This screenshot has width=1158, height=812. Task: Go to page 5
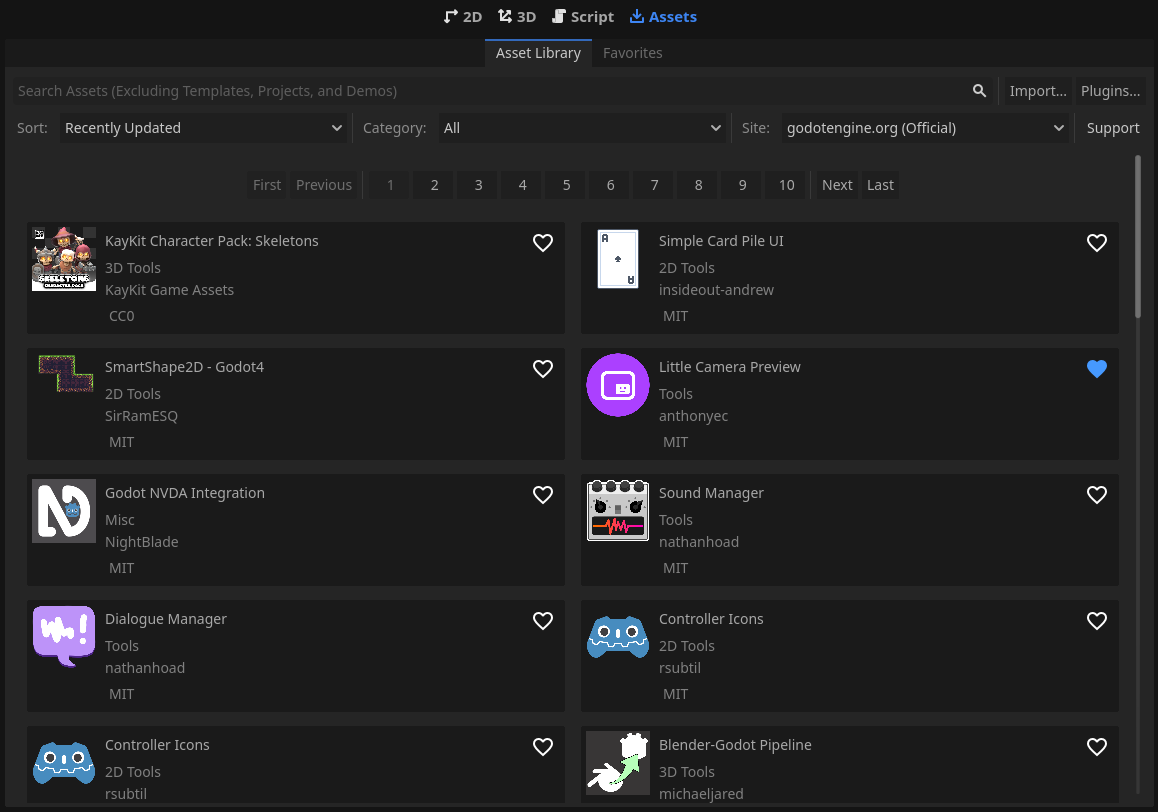(x=566, y=185)
